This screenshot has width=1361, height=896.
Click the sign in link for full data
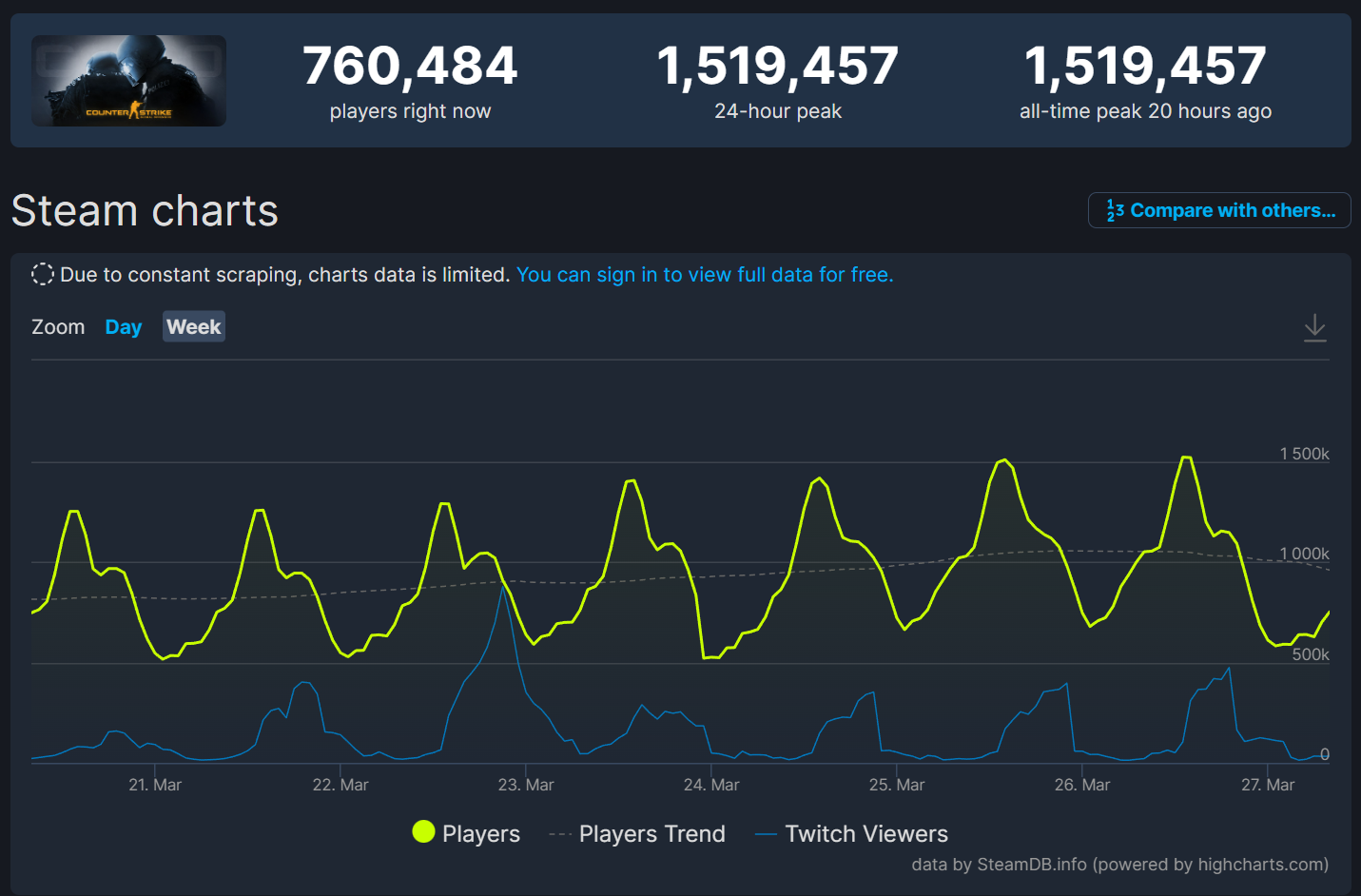point(705,274)
